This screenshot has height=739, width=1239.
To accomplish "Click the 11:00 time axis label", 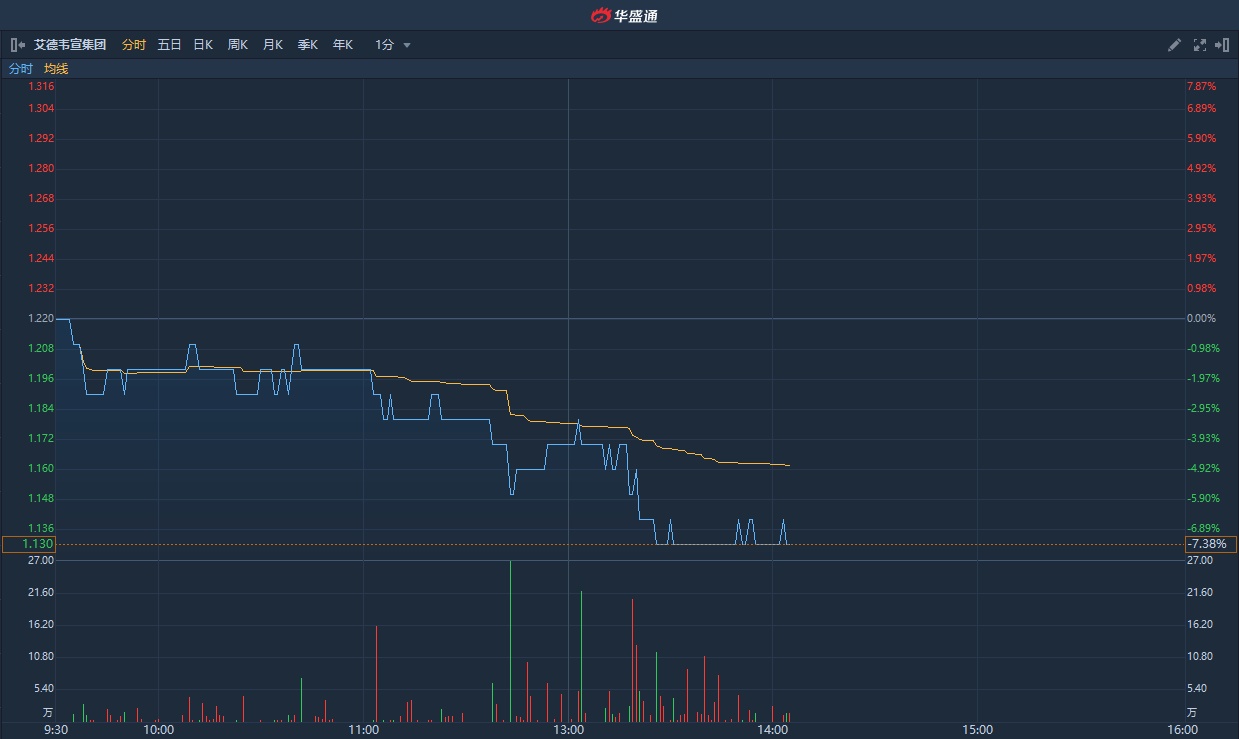I will tap(363, 730).
